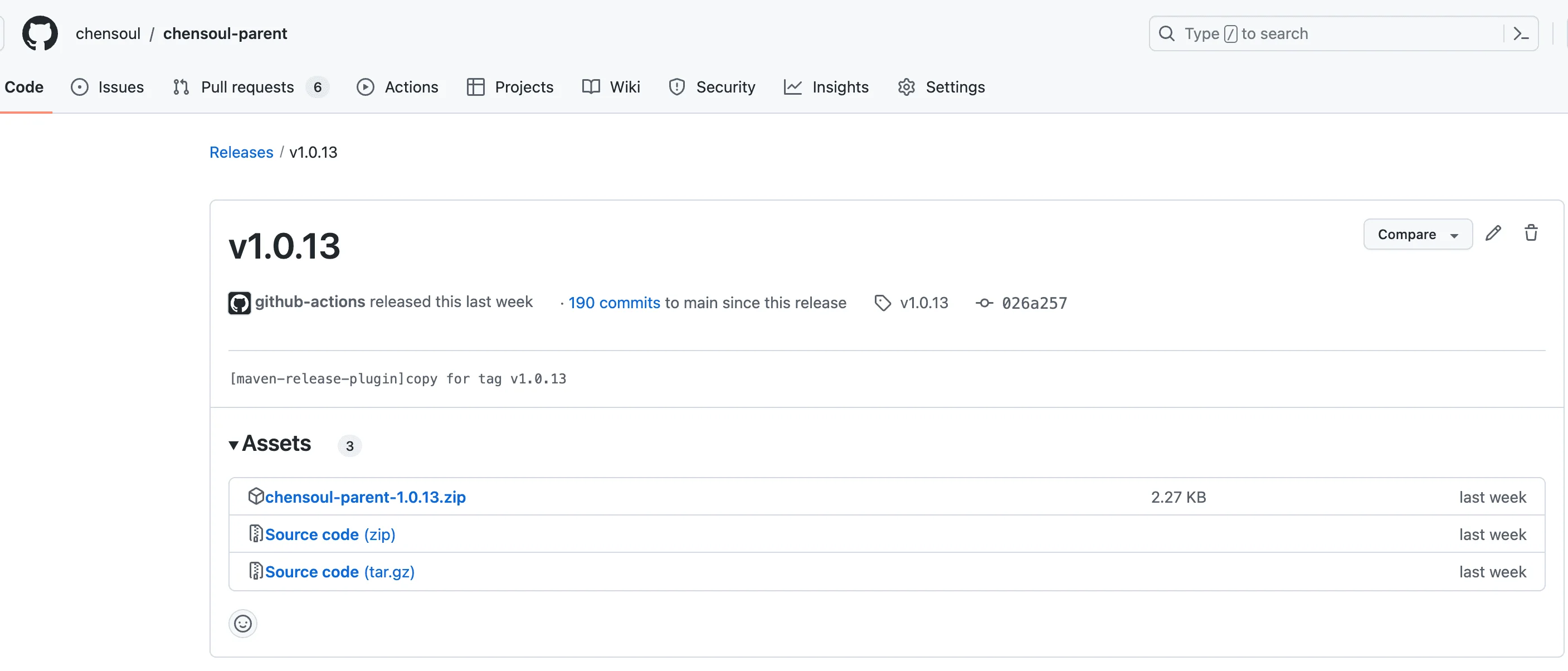
Task: Open repository Settings tab
Action: [941, 87]
